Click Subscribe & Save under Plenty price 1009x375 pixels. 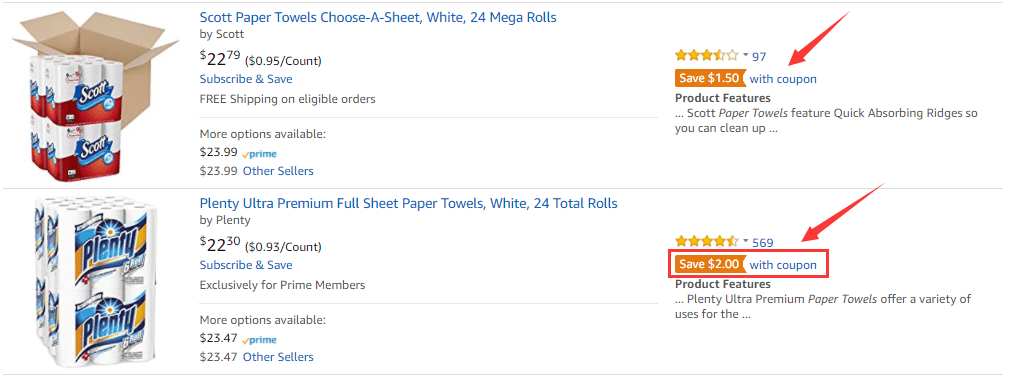246,265
